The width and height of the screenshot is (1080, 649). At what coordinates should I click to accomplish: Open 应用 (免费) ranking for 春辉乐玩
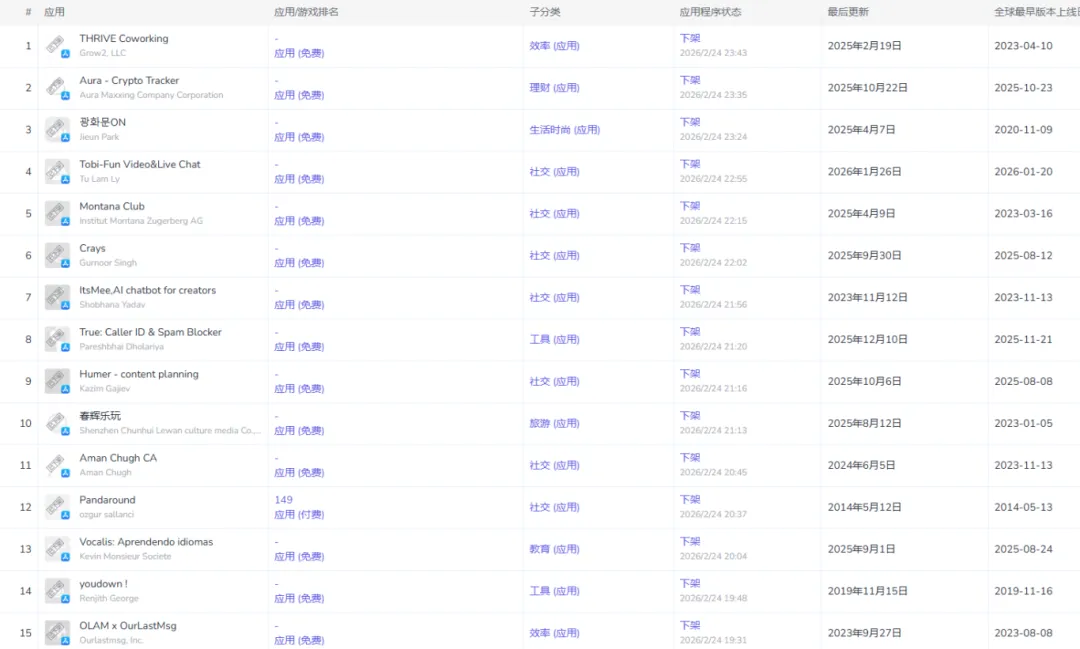[x=299, y=431]
